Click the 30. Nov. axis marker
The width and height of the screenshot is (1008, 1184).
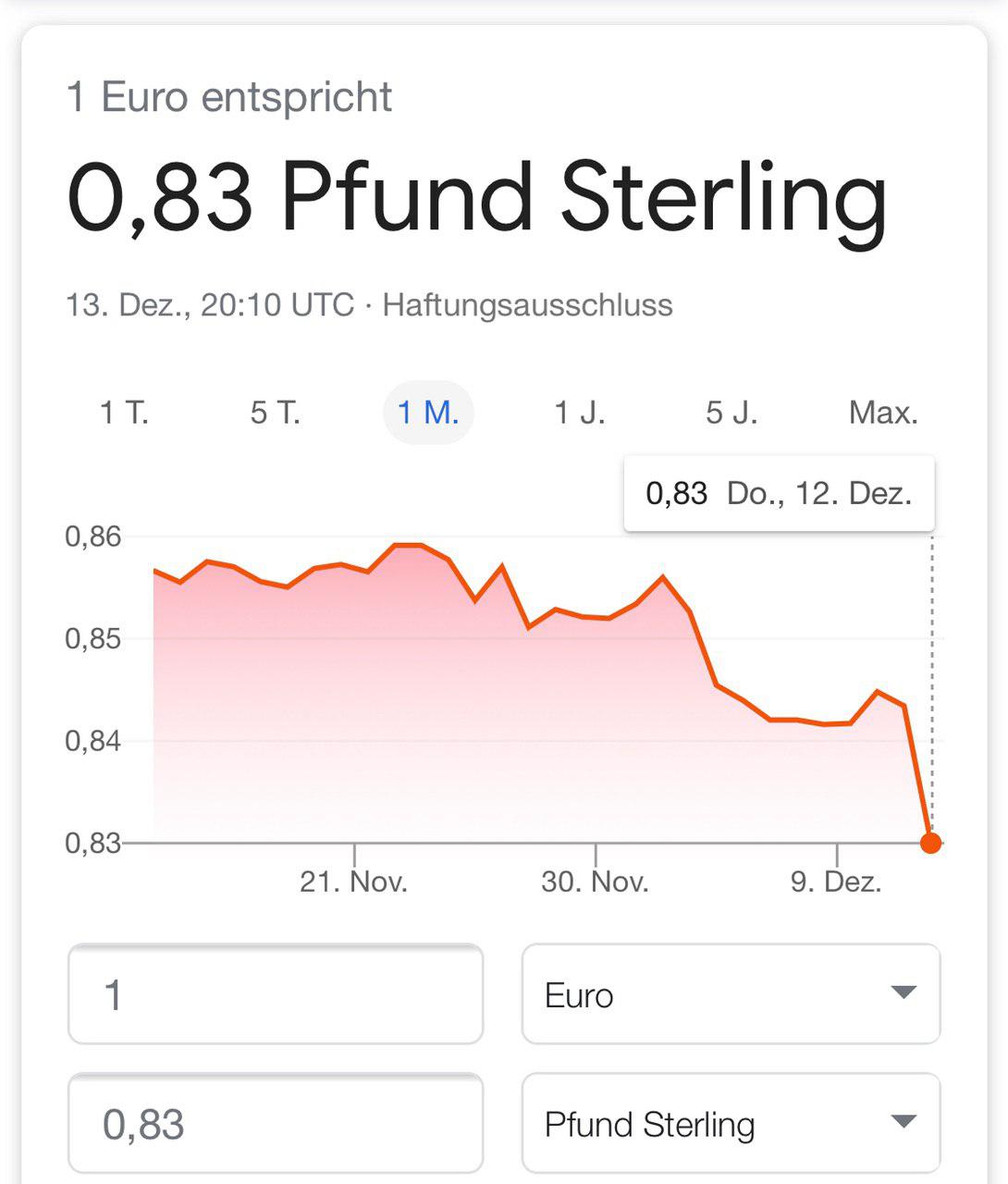(x=596, y=882)
